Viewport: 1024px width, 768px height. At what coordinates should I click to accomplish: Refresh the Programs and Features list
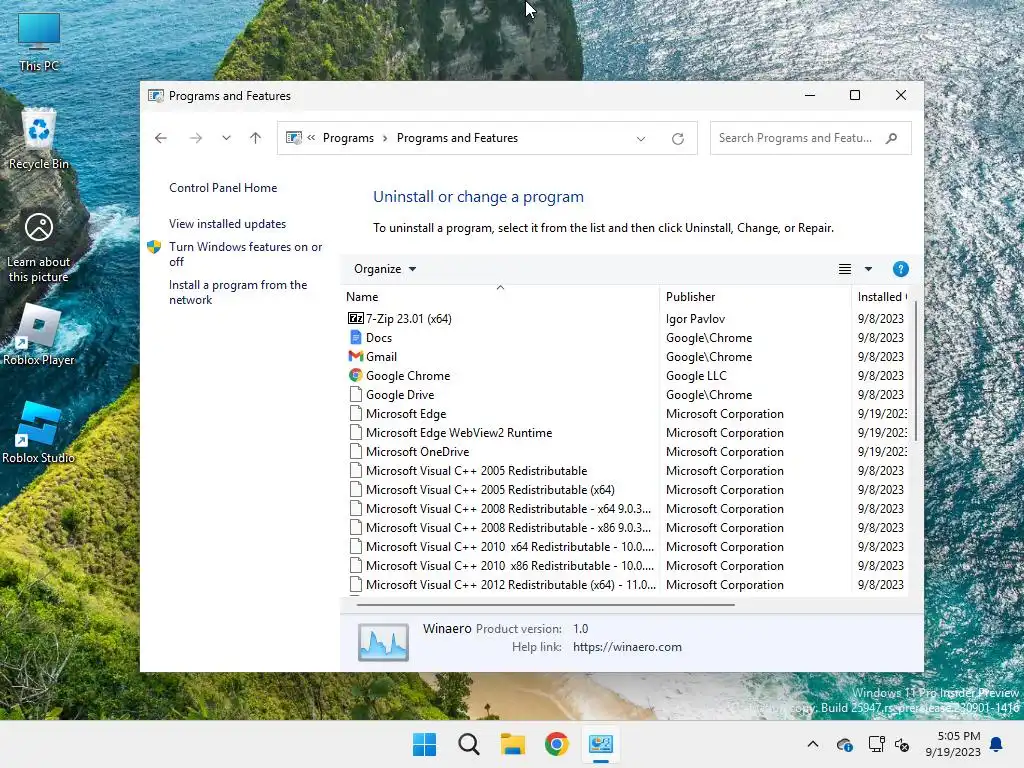(678, 138)
